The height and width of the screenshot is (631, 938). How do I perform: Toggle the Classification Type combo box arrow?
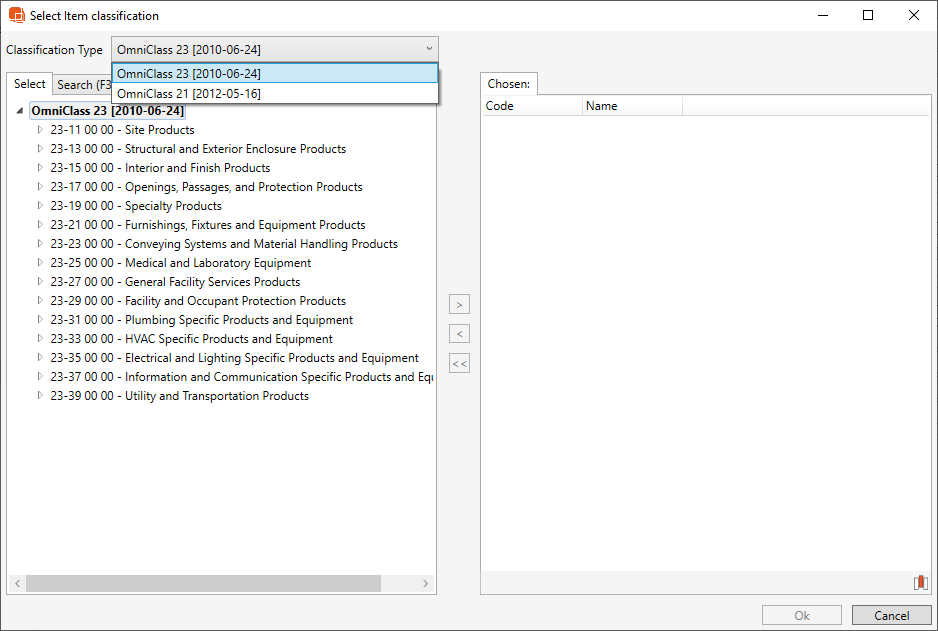pos(429,49)
